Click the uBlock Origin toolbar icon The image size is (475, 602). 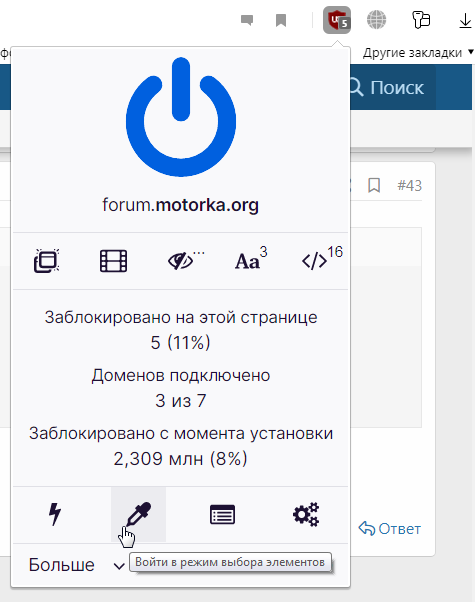(x=337, y=20)
